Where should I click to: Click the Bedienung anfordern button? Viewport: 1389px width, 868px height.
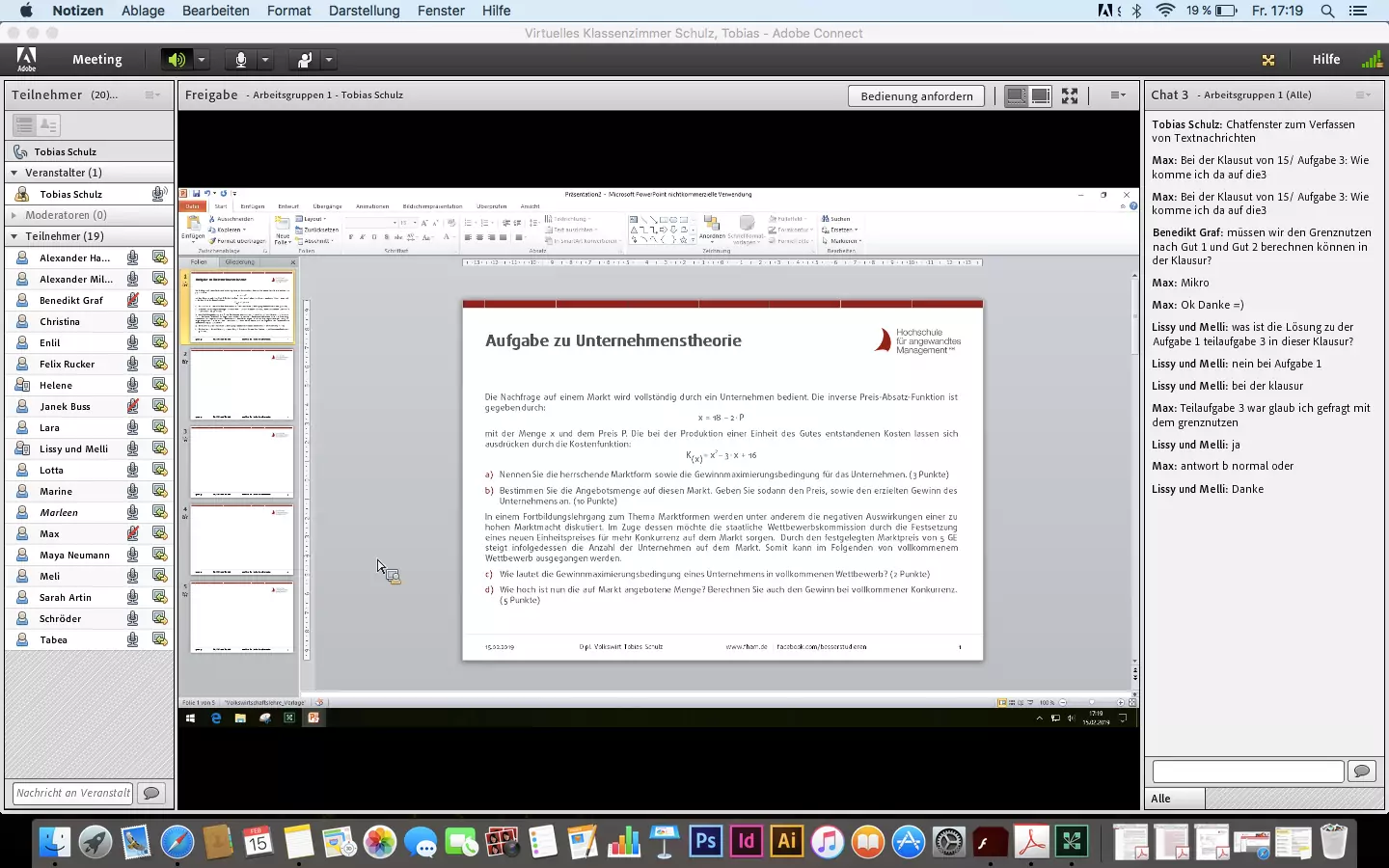916,95
